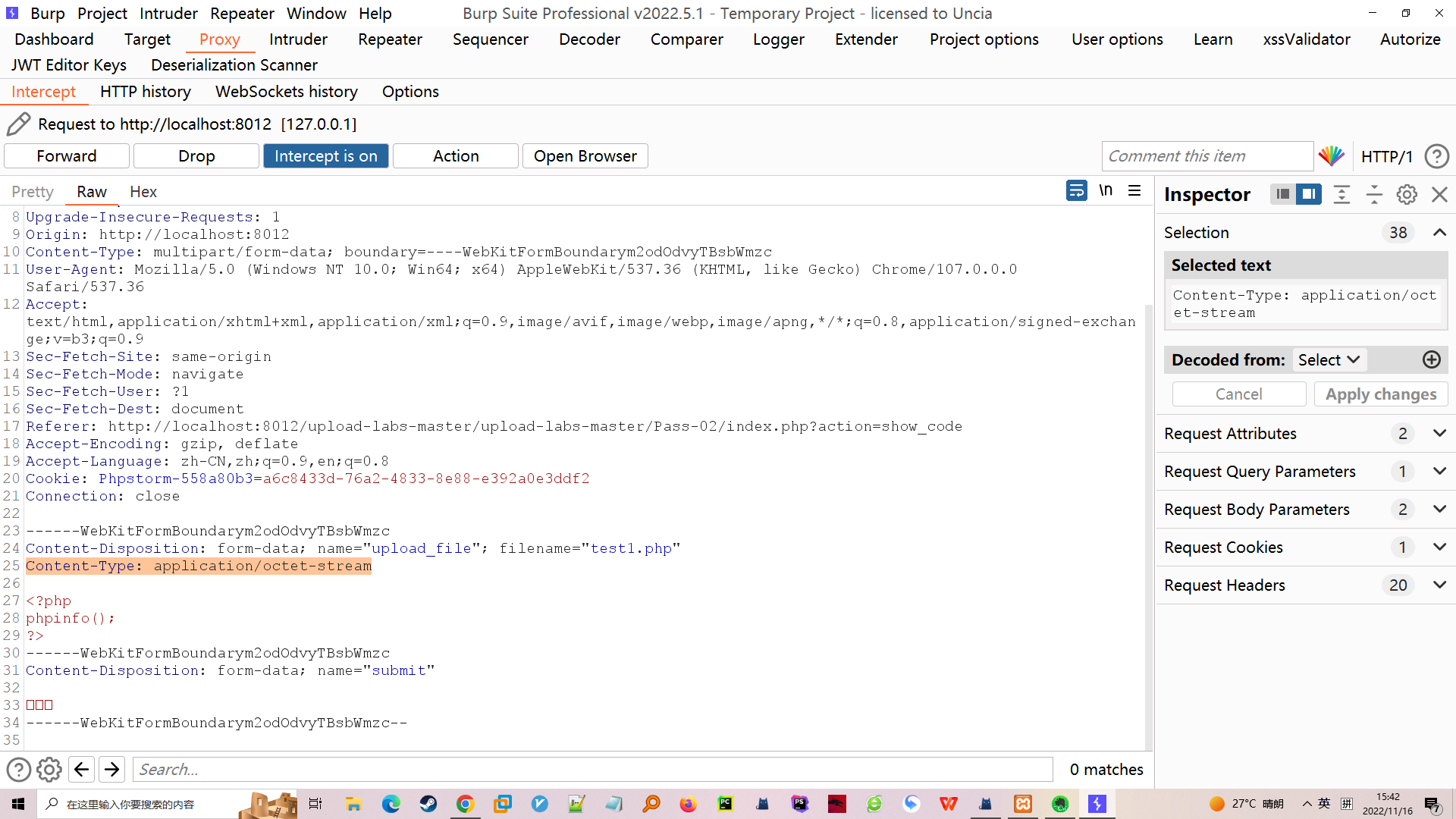This screenshot has height=819, width=1456.
Task: Expand Request Body Parameters section
Action: [x=1439, y=509]
